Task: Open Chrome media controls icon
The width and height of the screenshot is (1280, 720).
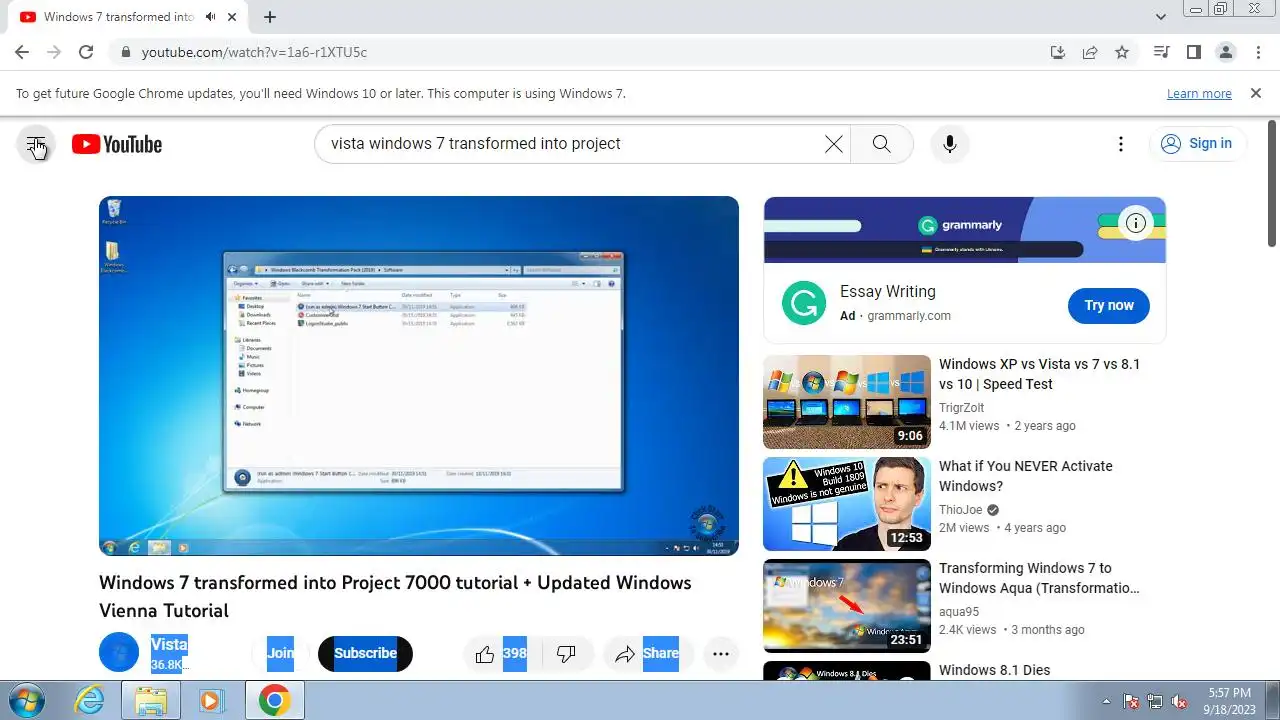Action: 1161,52
